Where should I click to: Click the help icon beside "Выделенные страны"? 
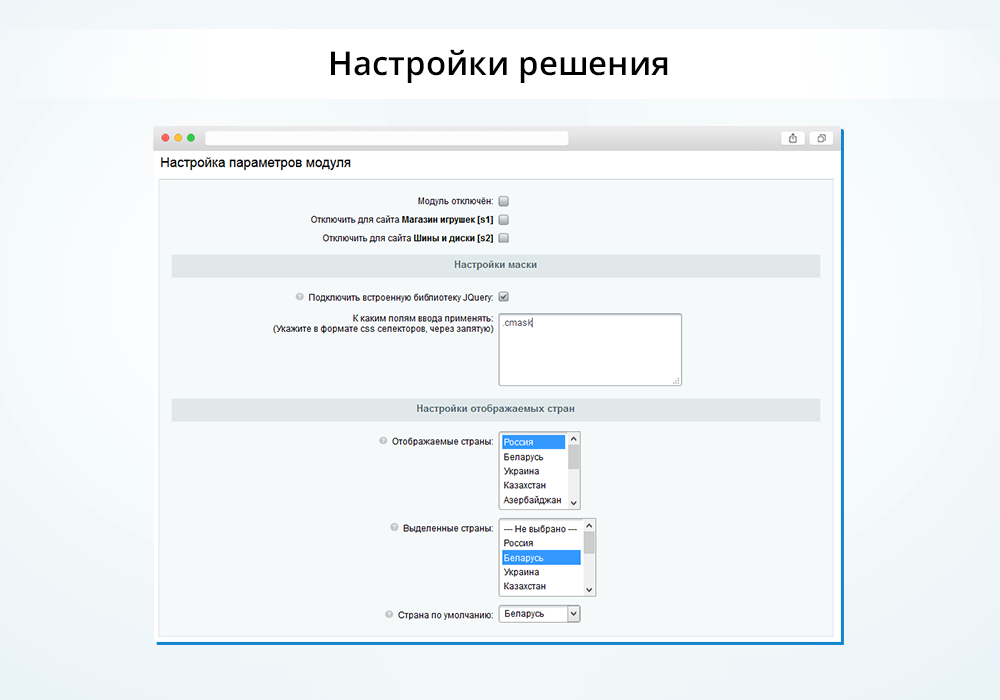click(394, 525)
